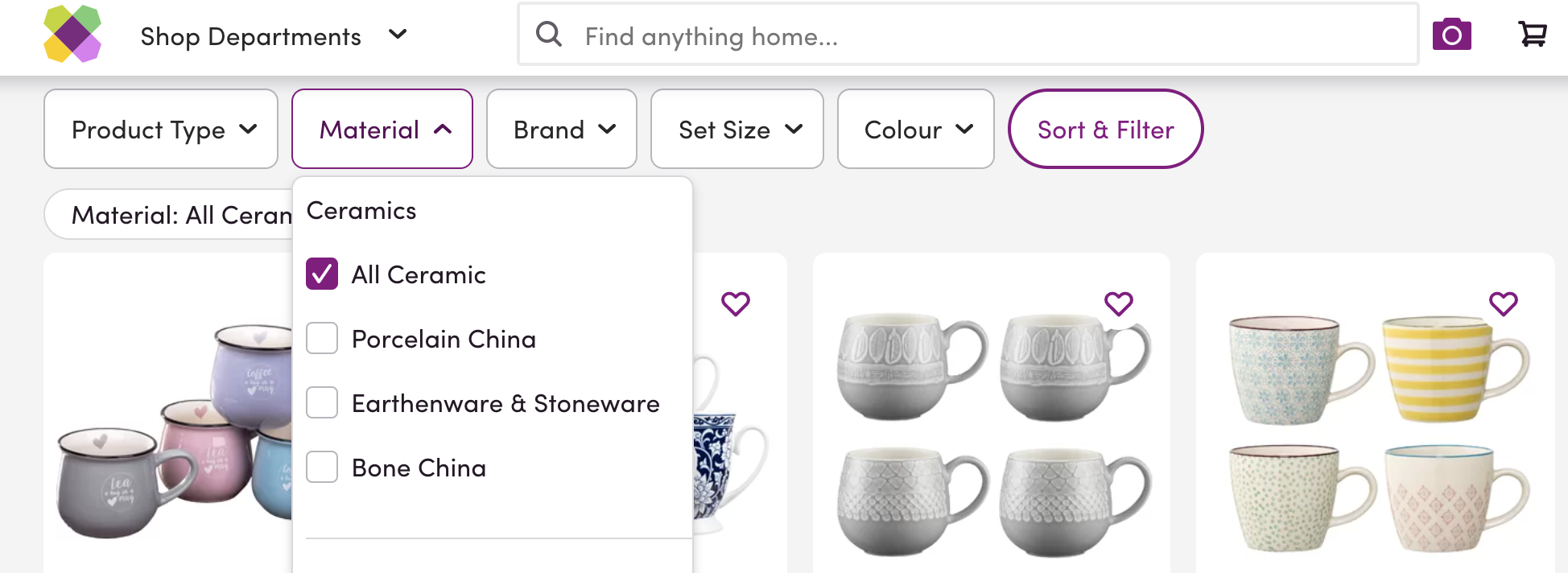Click the Material: All Ceramic filter chip
Screen dimensions: 1568x573
click(169, 215)
